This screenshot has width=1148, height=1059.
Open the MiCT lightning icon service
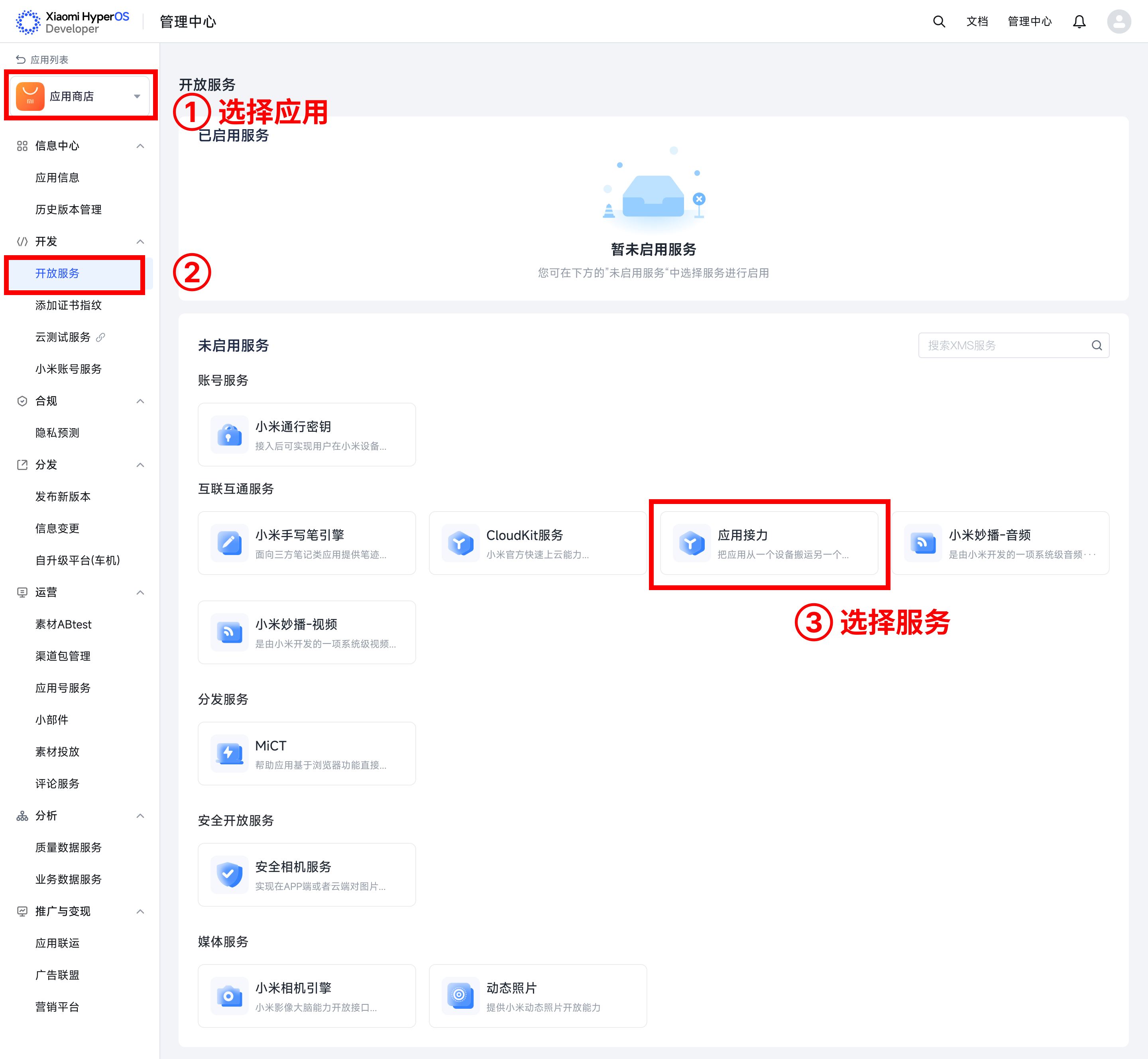229,754
